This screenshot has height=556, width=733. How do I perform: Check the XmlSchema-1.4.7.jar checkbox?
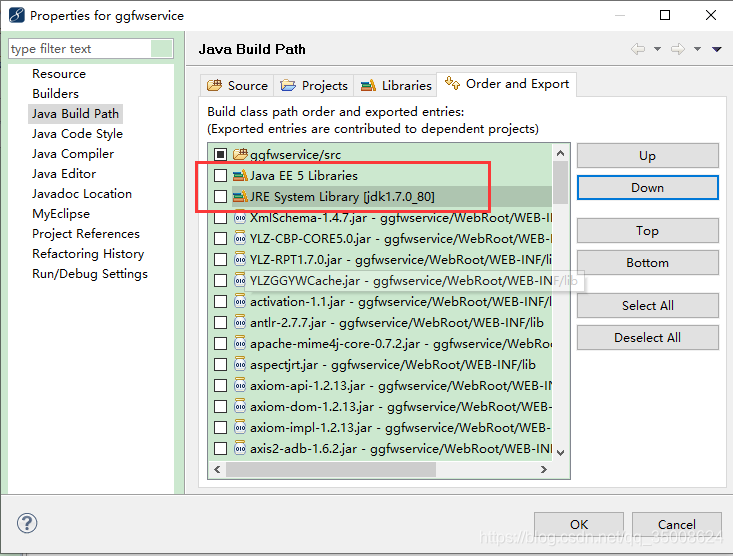220,217
